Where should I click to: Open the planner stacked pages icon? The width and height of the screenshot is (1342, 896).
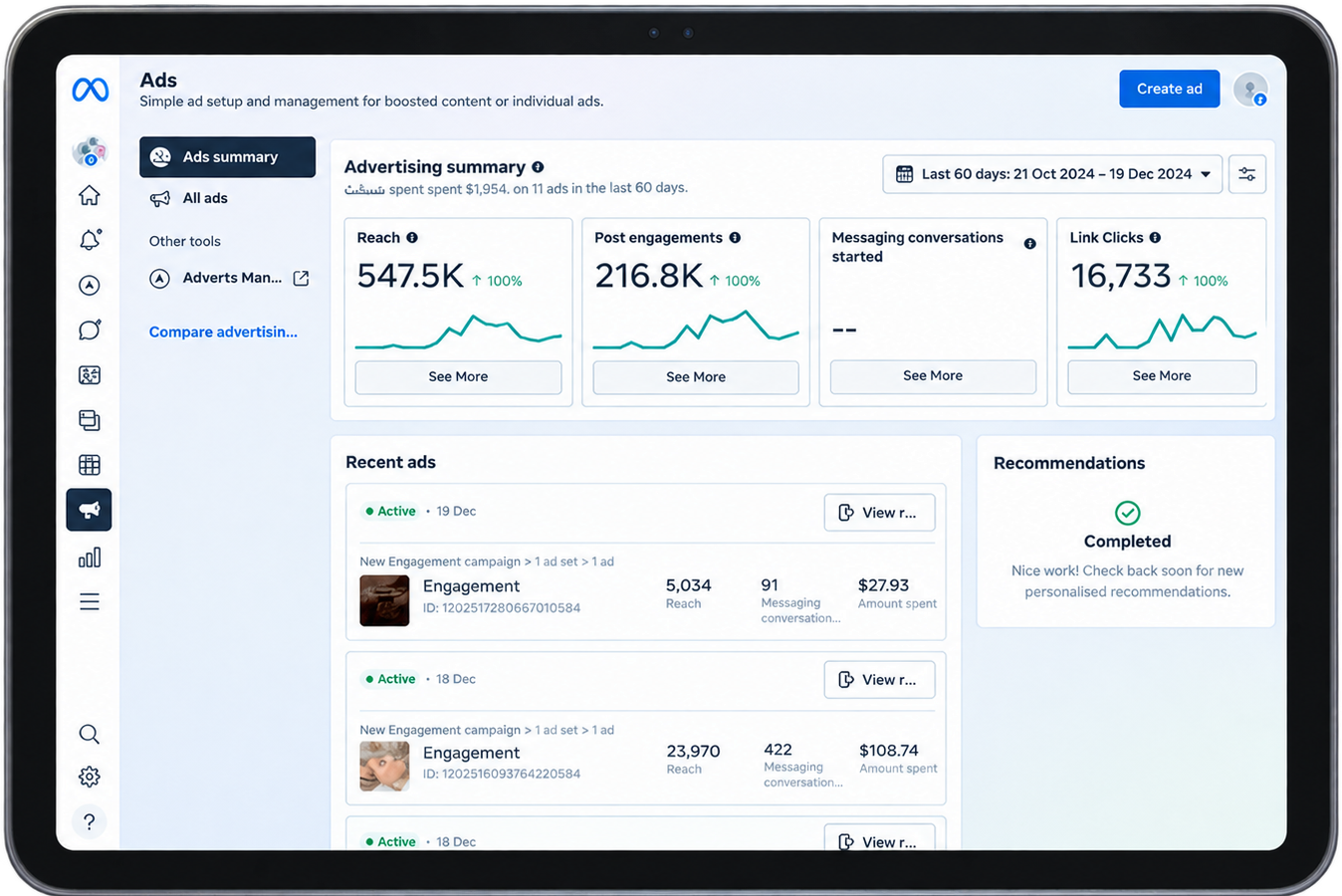pos(90,420)
